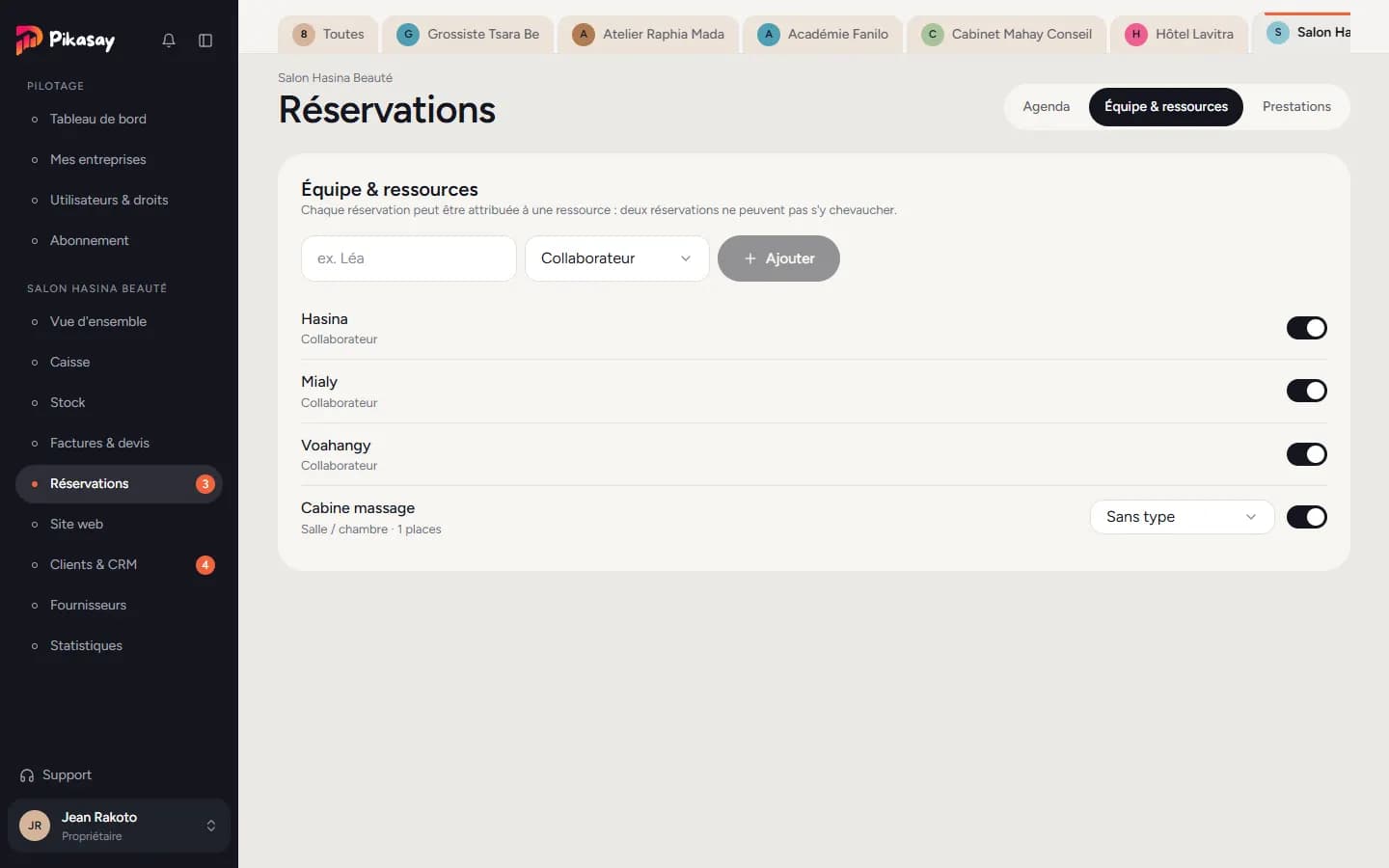Screen dimensions: 1389x868
Task: Open the Collaborateur type dropdown
Action: pyautogui.click(x=617, y=258)
